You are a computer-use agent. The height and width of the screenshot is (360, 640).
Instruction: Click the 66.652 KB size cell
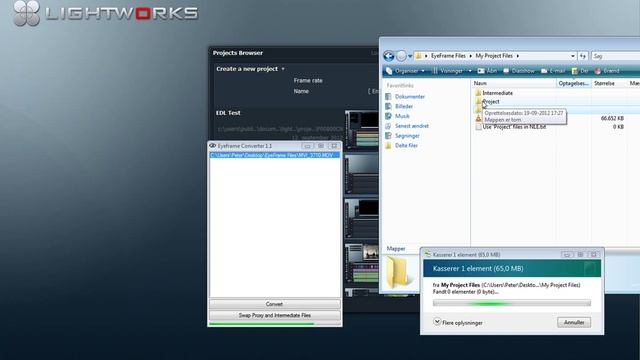pos(612,118)
